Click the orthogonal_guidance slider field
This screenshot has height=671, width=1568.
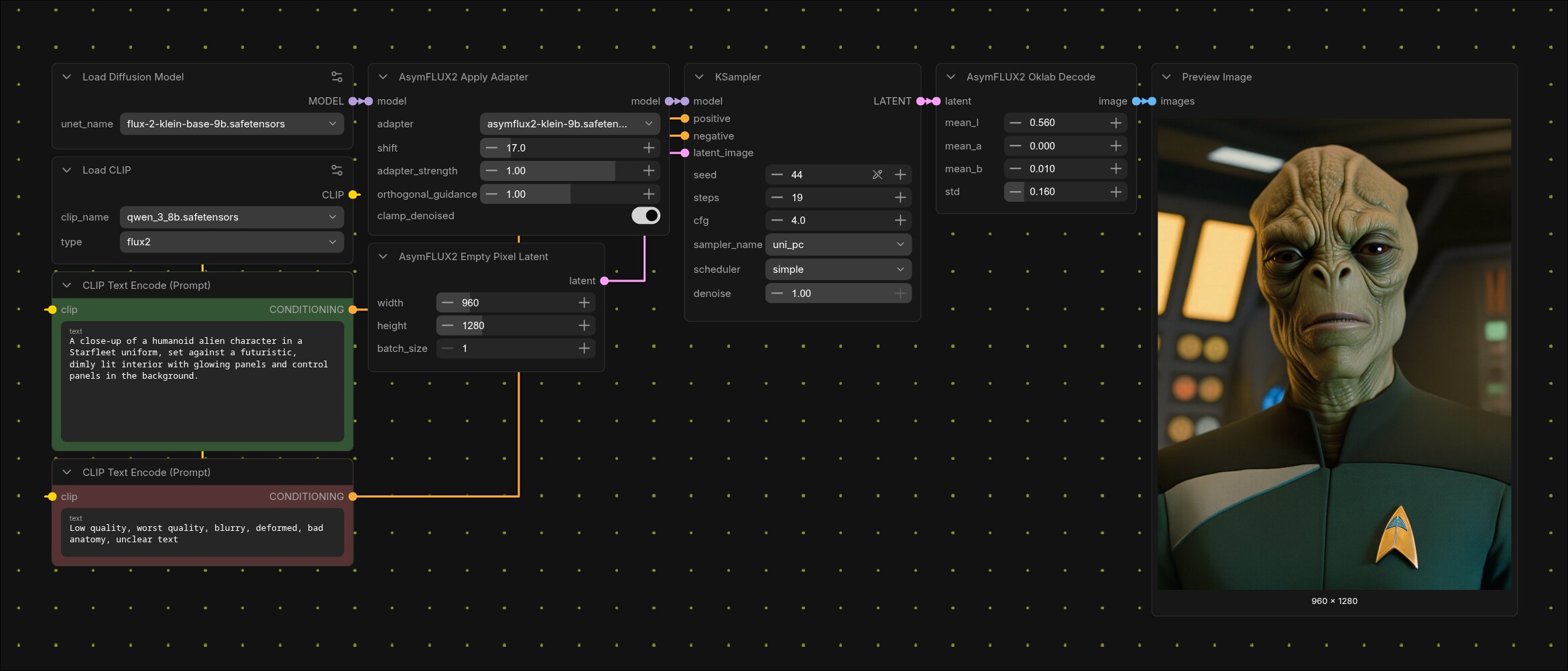(x=570, y=194)
